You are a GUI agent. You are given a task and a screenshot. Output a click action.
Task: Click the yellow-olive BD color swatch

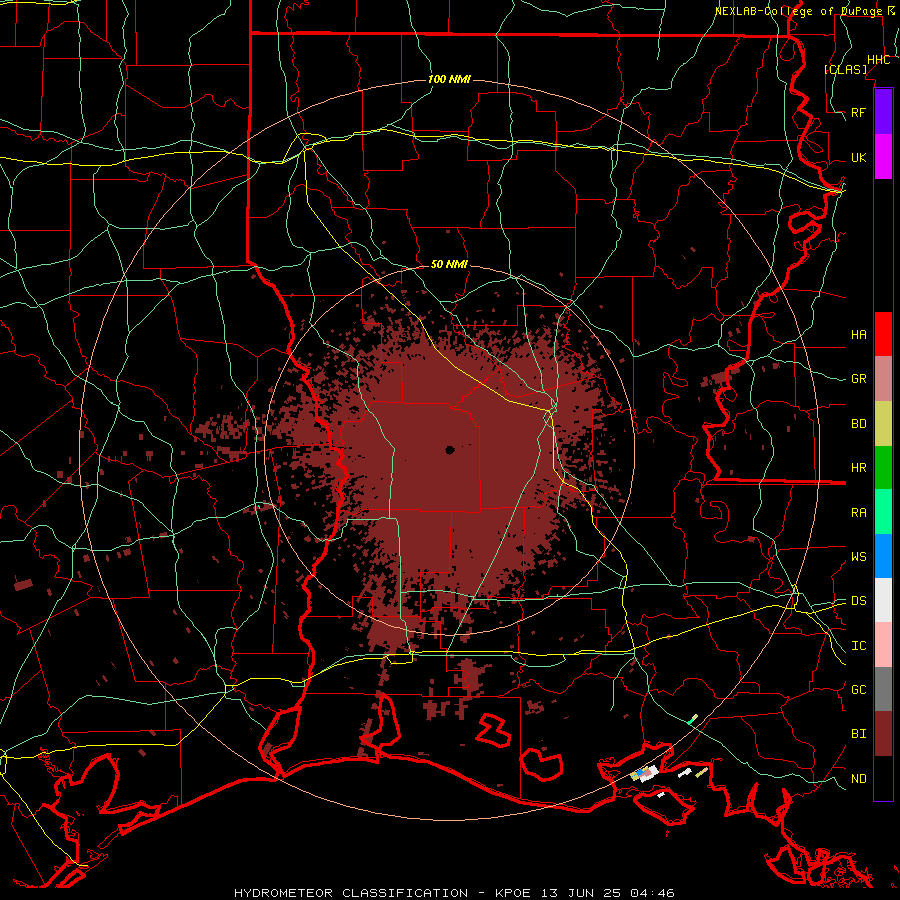tap(883, 424)
